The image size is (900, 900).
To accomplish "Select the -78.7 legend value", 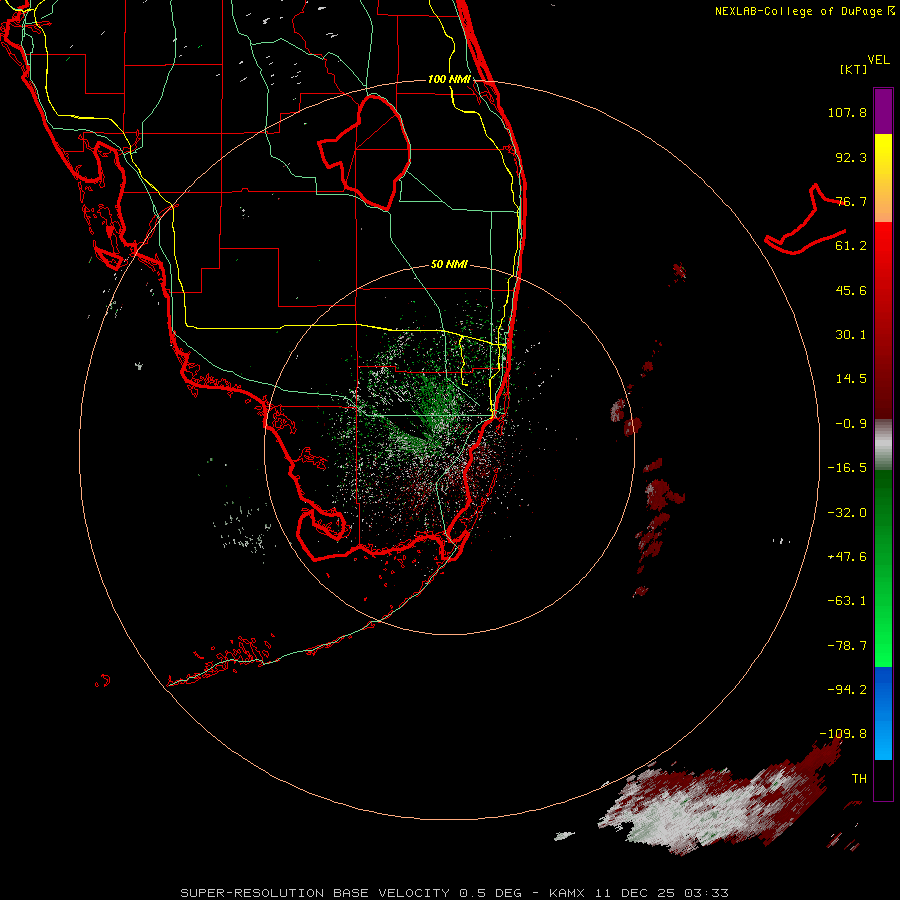I will pos(847,646).
